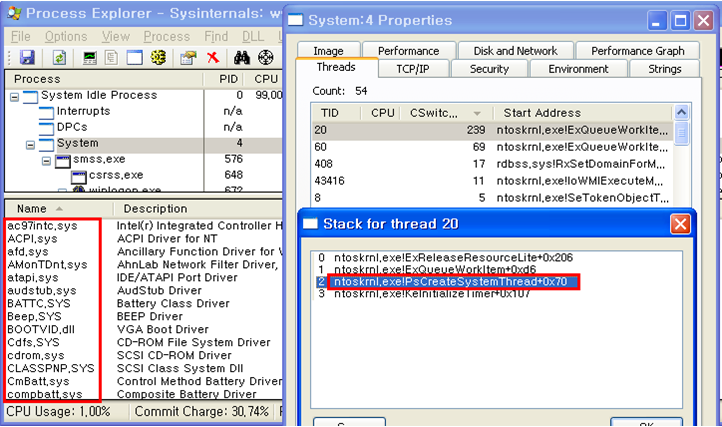Select AMonTDnt.sys in DLL list

point(144,264)
